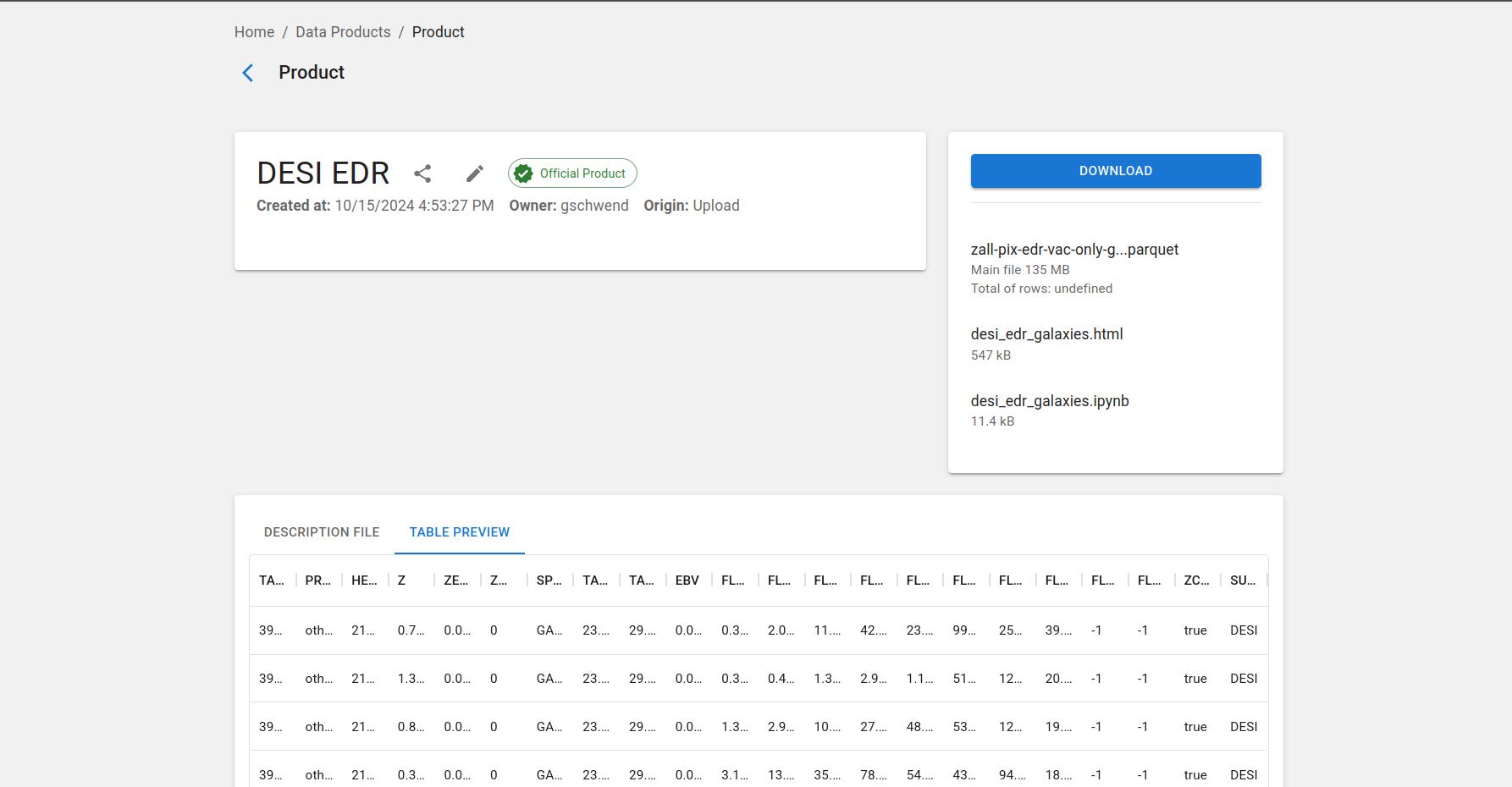Open Home in the breadcrumb
The width and height of the screenshot is (1512, 787).
254,32
